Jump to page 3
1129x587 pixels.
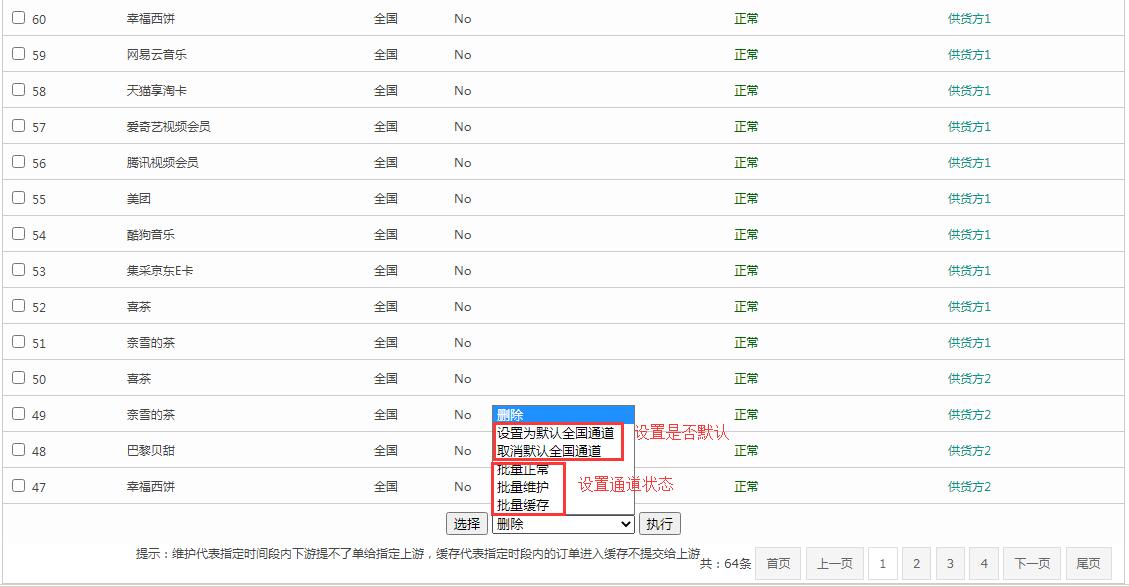point(950,563)
